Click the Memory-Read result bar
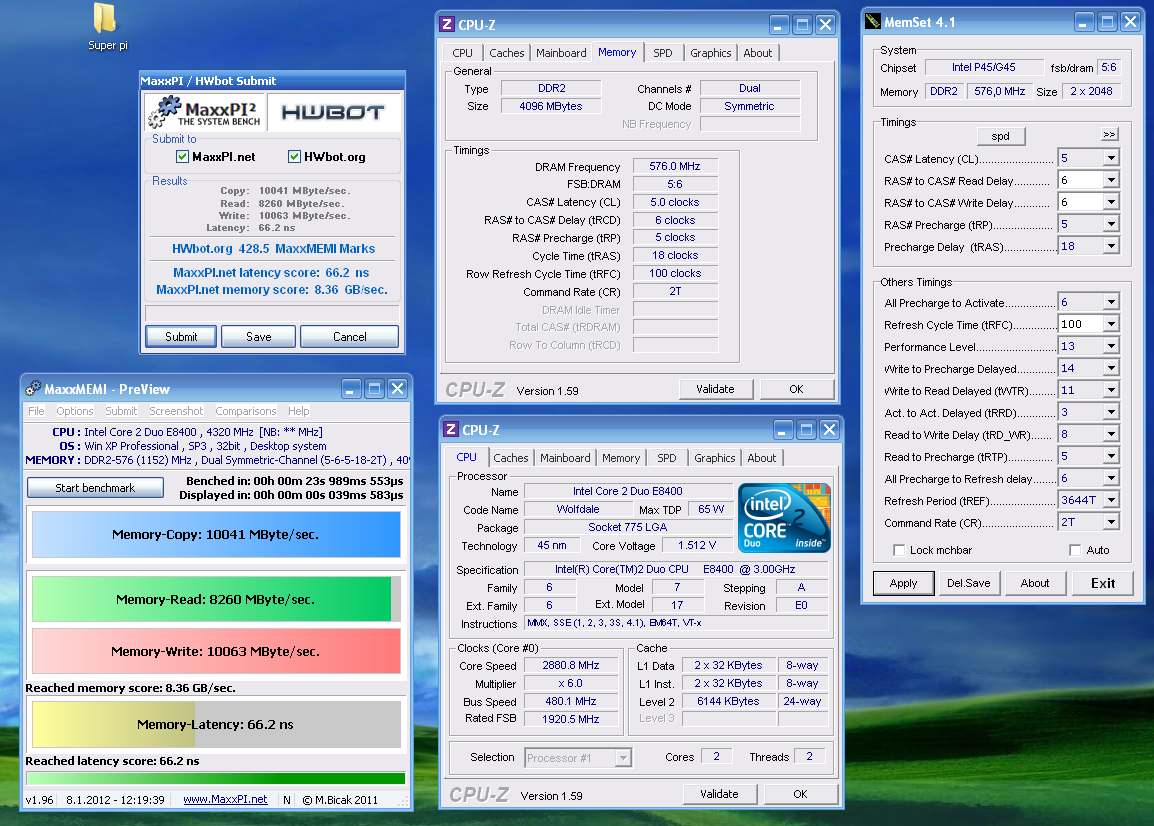 coord(216,599)
